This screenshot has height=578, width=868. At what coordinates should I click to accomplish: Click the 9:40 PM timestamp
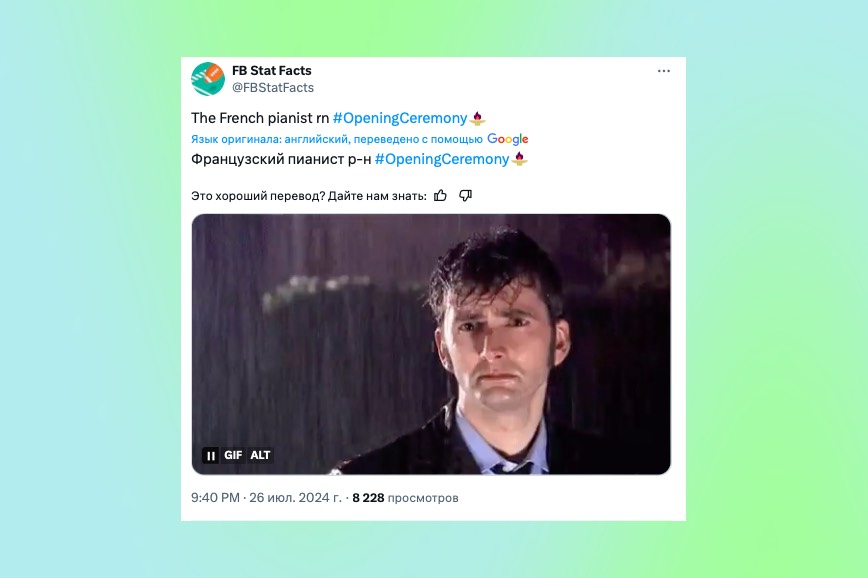pyautogui.click(x=215, y=498)
